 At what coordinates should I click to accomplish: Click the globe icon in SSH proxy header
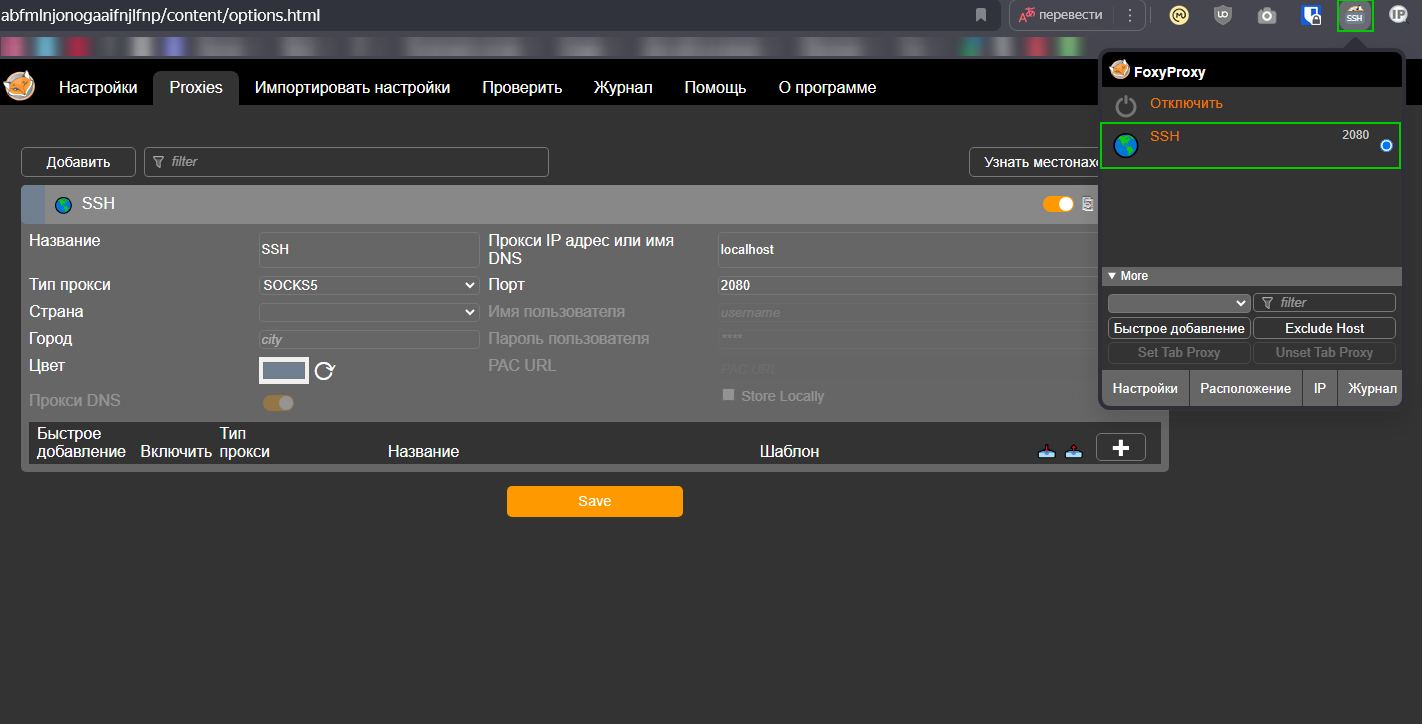[x=64, y=204]
